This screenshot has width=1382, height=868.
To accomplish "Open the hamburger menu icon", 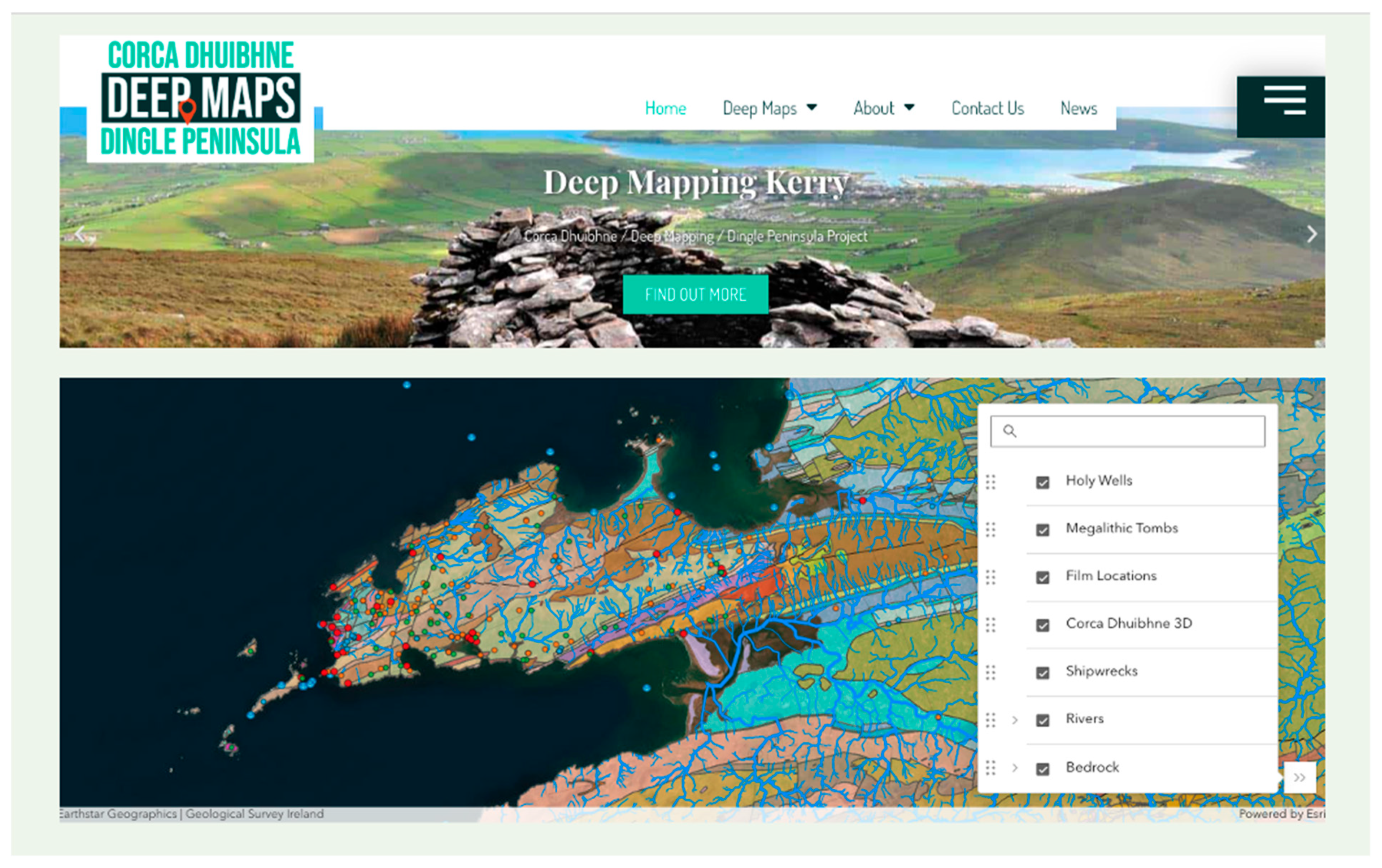I will (1285, 100).
